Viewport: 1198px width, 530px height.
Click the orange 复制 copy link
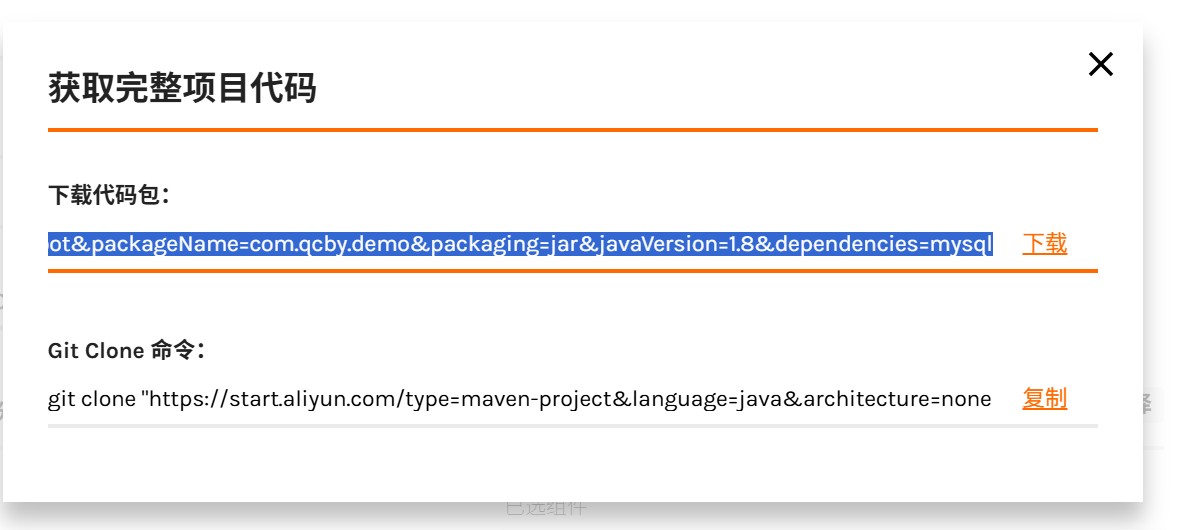(1044, 399)
